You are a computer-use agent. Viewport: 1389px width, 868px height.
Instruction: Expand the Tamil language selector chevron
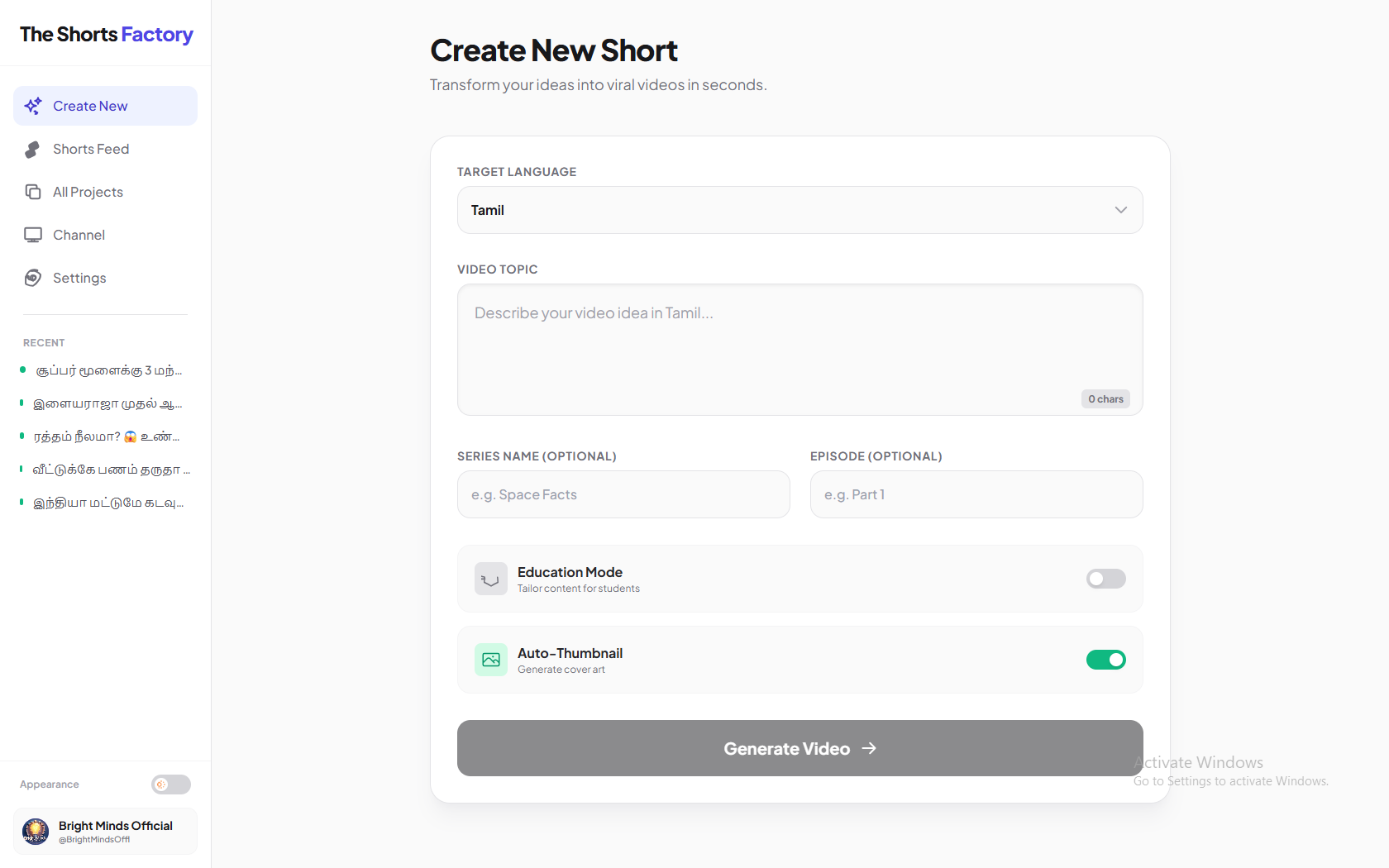[x=1121, y=210]
